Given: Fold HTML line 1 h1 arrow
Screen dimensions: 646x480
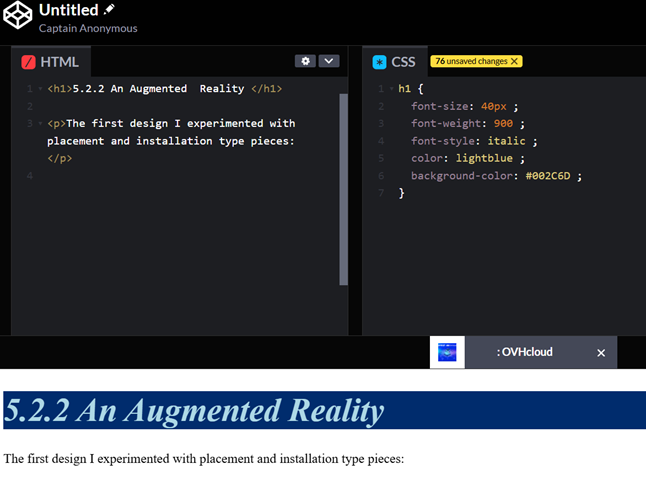Looking at the screenshot, I should (x=40, y=89).
